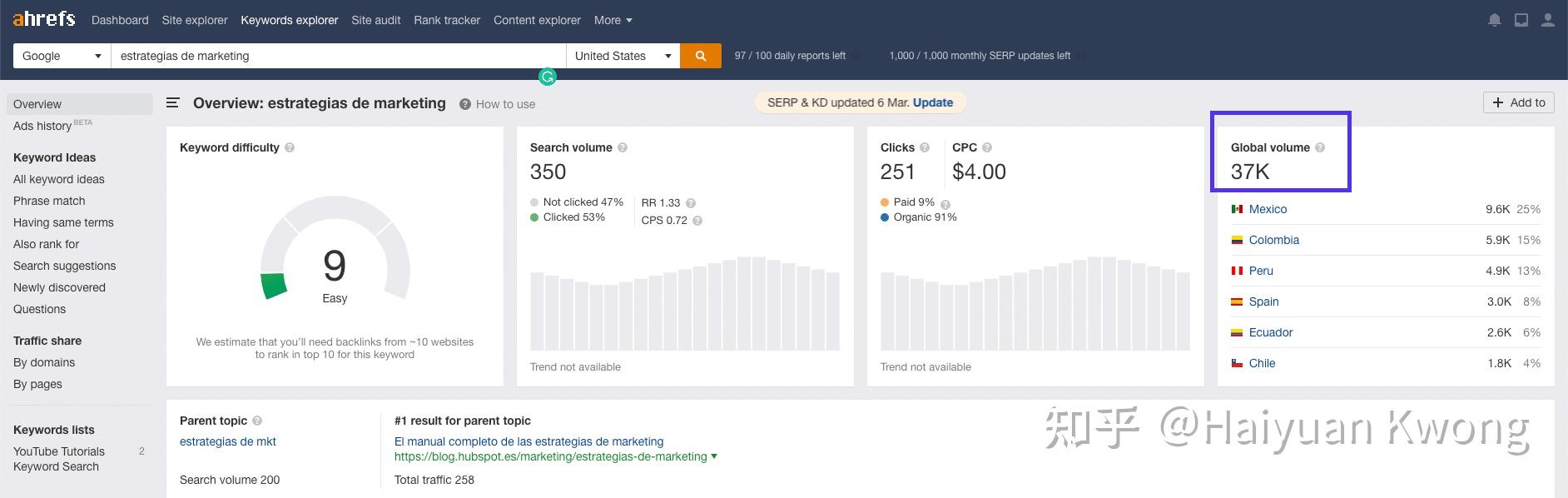Click help icon next to Clicks
Screen dimensions: 1568x498
pos(925,147)
